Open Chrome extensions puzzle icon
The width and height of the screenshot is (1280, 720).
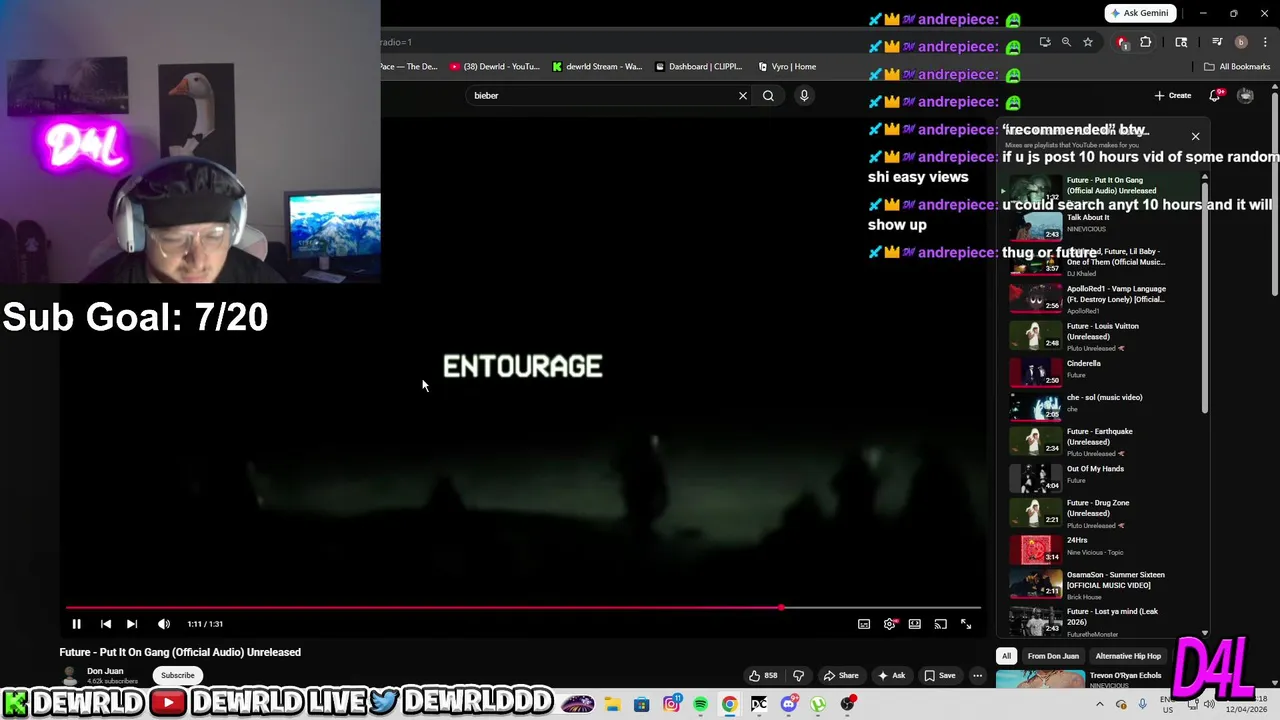pyautogui.click(x=1146, y=42)
